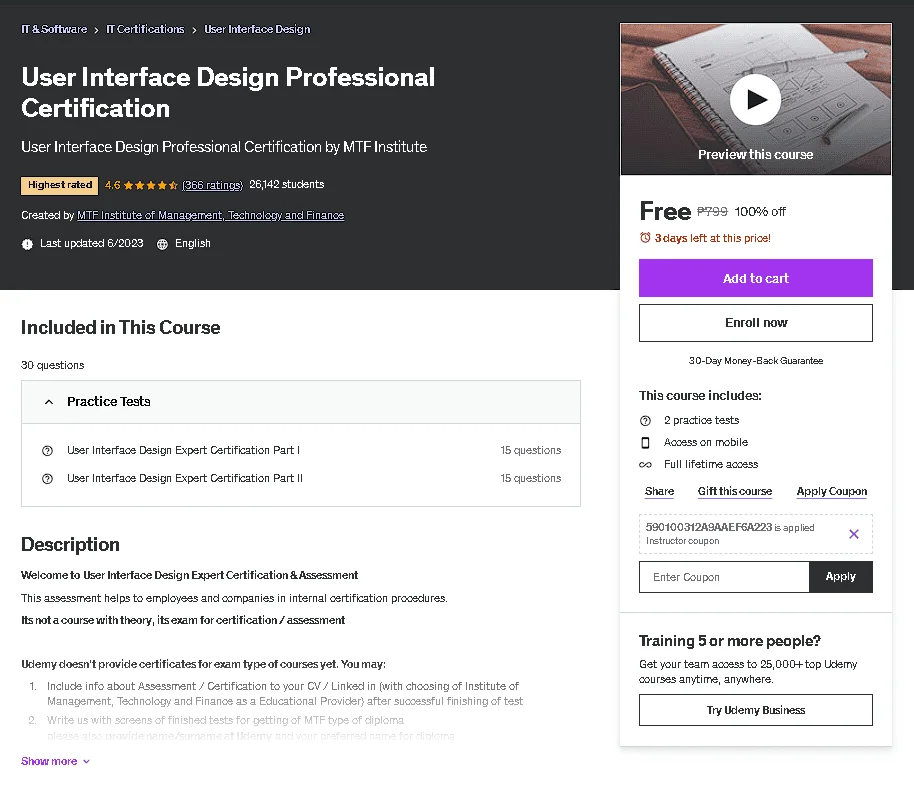Open the 366 ratings link
This screenshot has height=800, width=914.
click(x=212, y=185)
